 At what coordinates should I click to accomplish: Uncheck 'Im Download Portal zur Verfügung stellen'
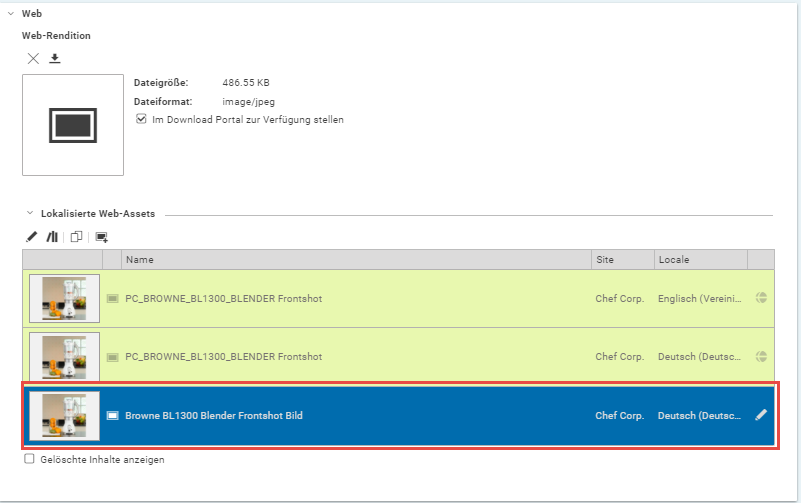pyautogui.click(x=141, y=119)
